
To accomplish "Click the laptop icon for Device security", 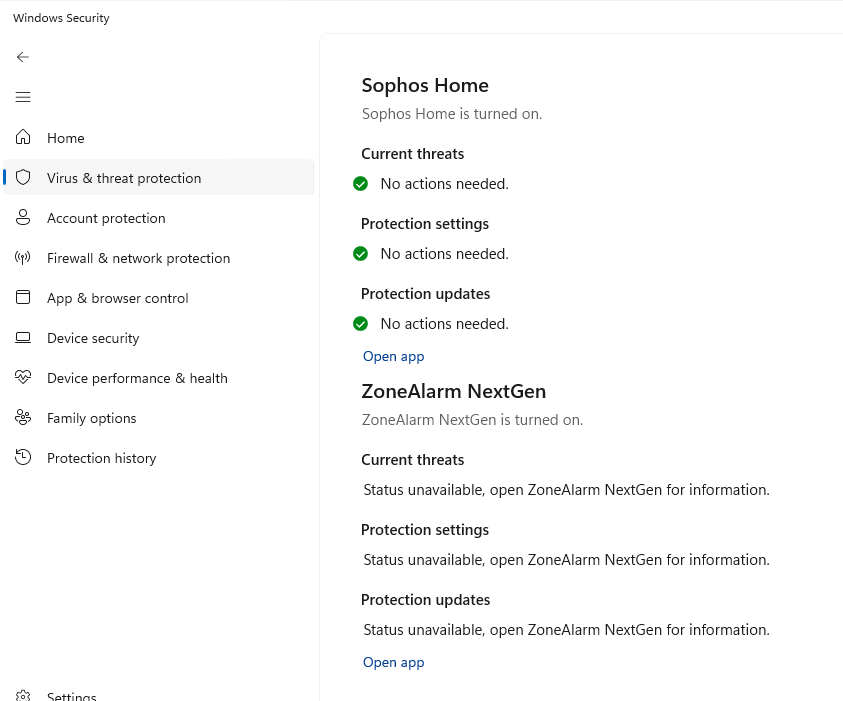I will tap(23, 338).
